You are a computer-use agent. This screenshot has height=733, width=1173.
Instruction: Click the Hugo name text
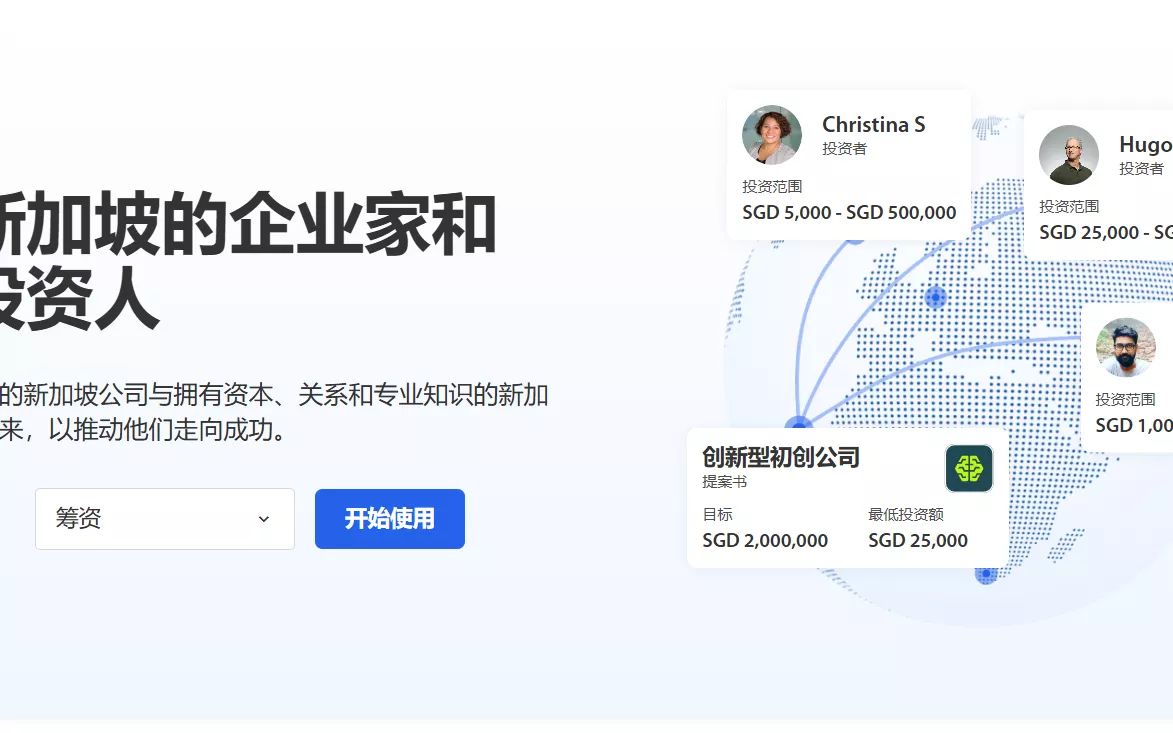(1145, 144)
